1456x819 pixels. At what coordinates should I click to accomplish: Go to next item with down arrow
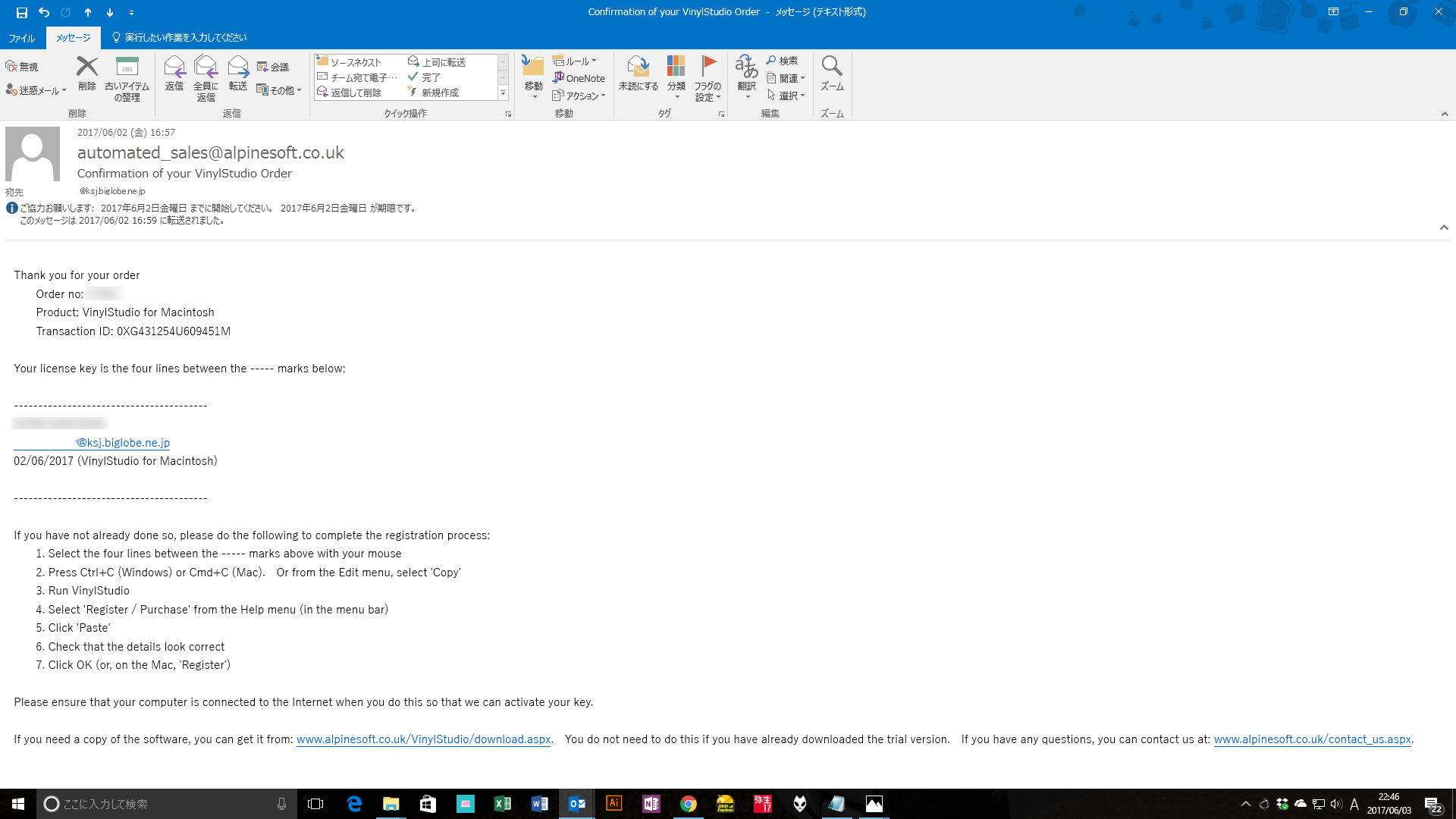click(x=110, y=12)
